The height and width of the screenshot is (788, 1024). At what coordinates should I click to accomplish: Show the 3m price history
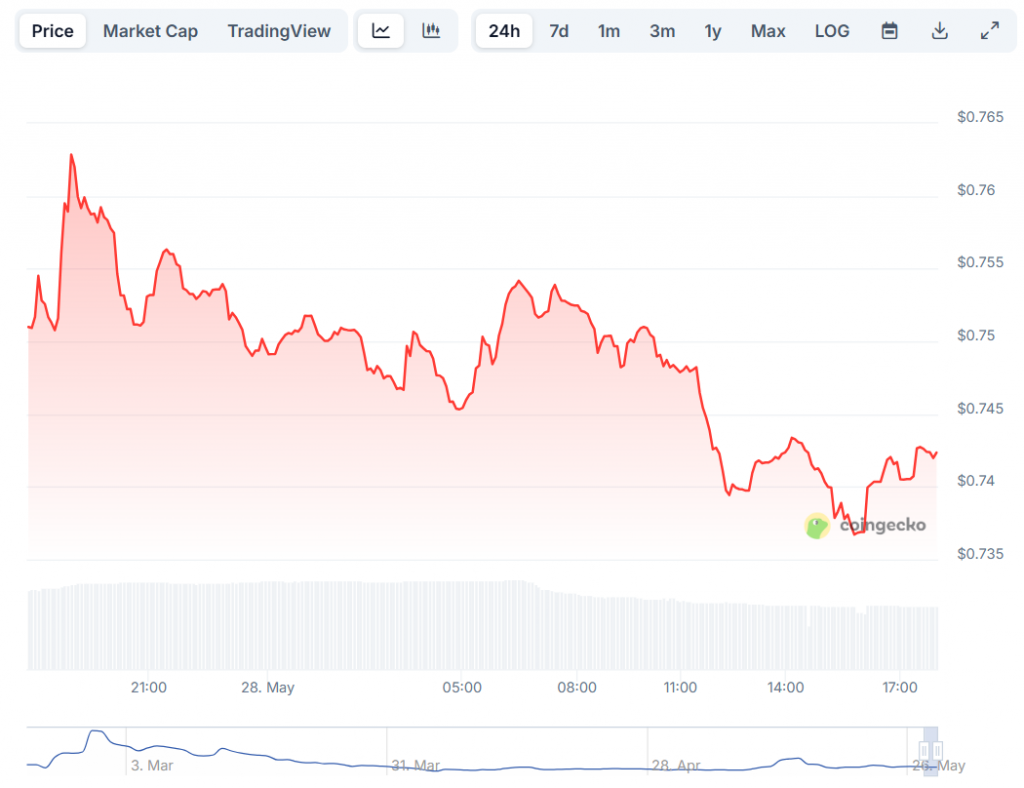[661, 31]
